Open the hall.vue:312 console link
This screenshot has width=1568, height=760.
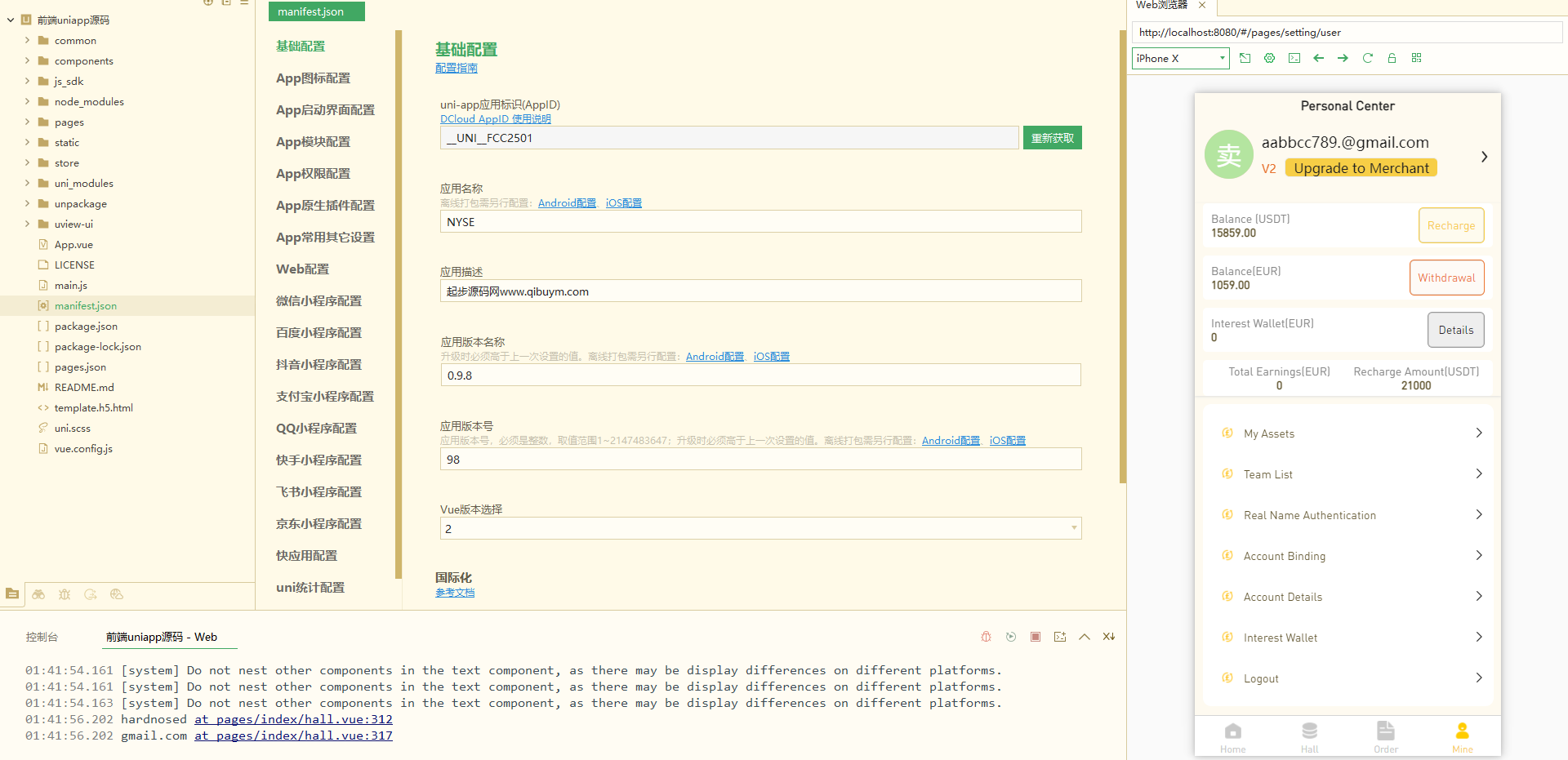[x=293, y=719]
